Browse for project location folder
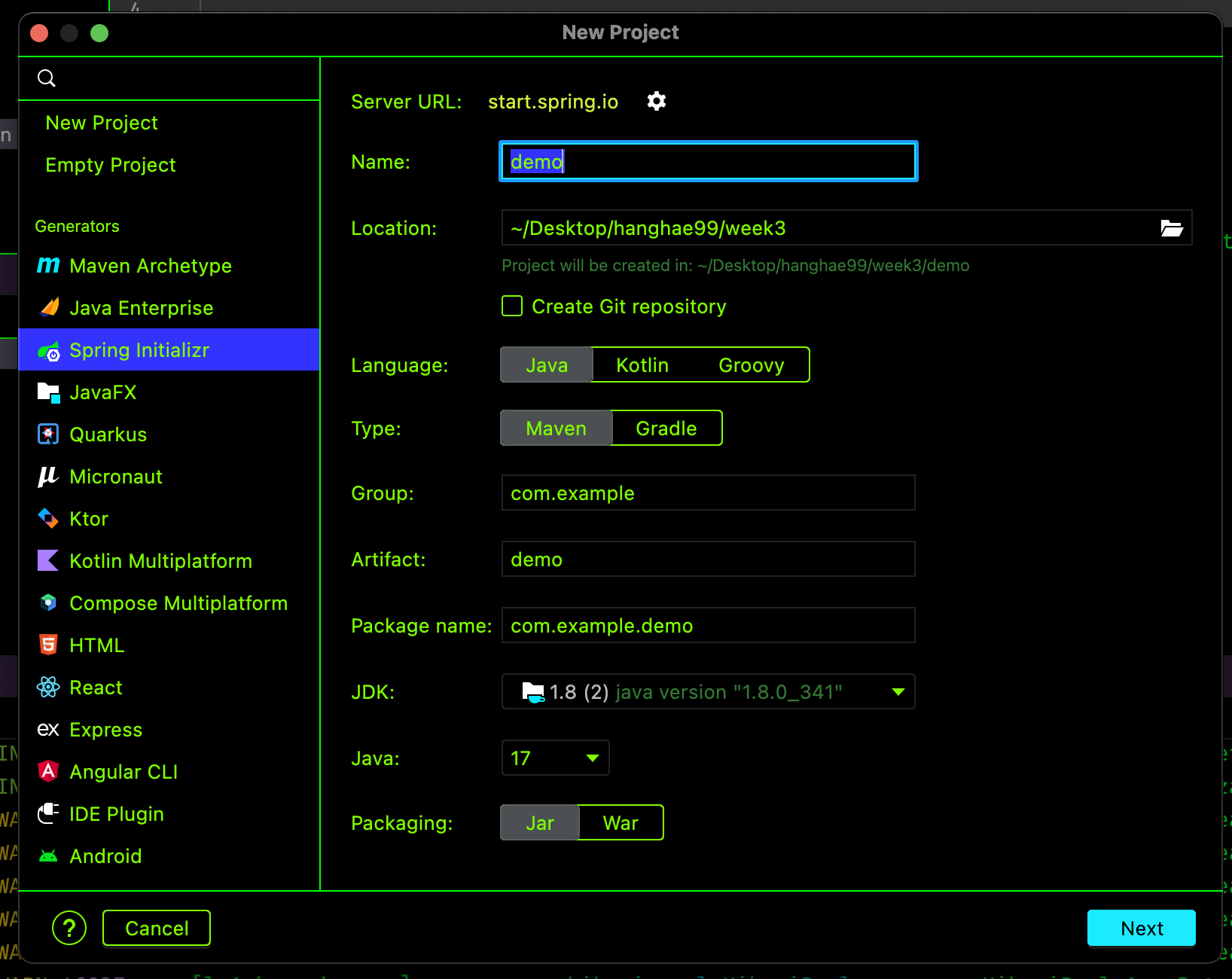The width and height of the screenshot is (1232, 979). coord(1172,228)
